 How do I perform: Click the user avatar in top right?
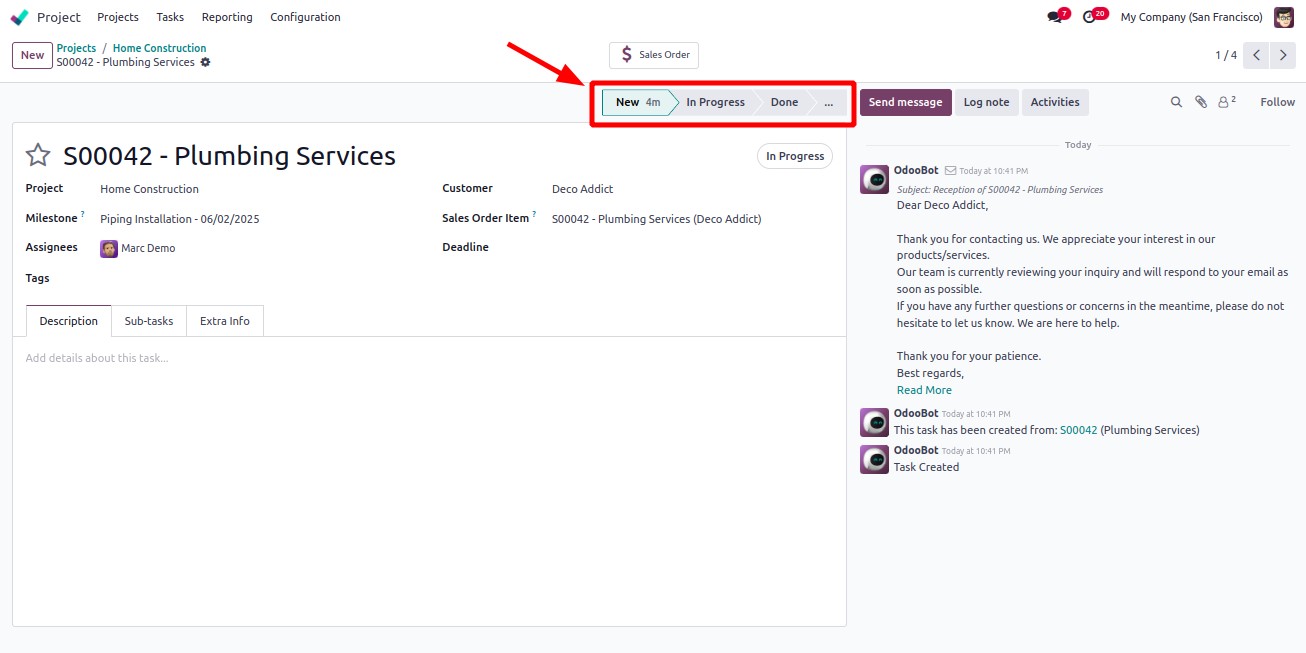pyautogui.click(x=1283, y=17)
